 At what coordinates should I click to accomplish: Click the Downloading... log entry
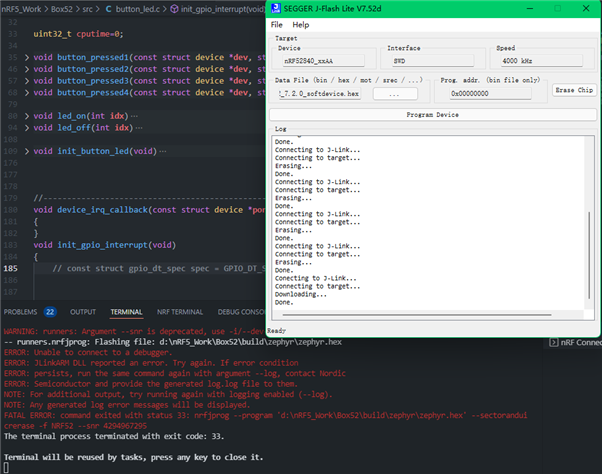click(301, 294)
